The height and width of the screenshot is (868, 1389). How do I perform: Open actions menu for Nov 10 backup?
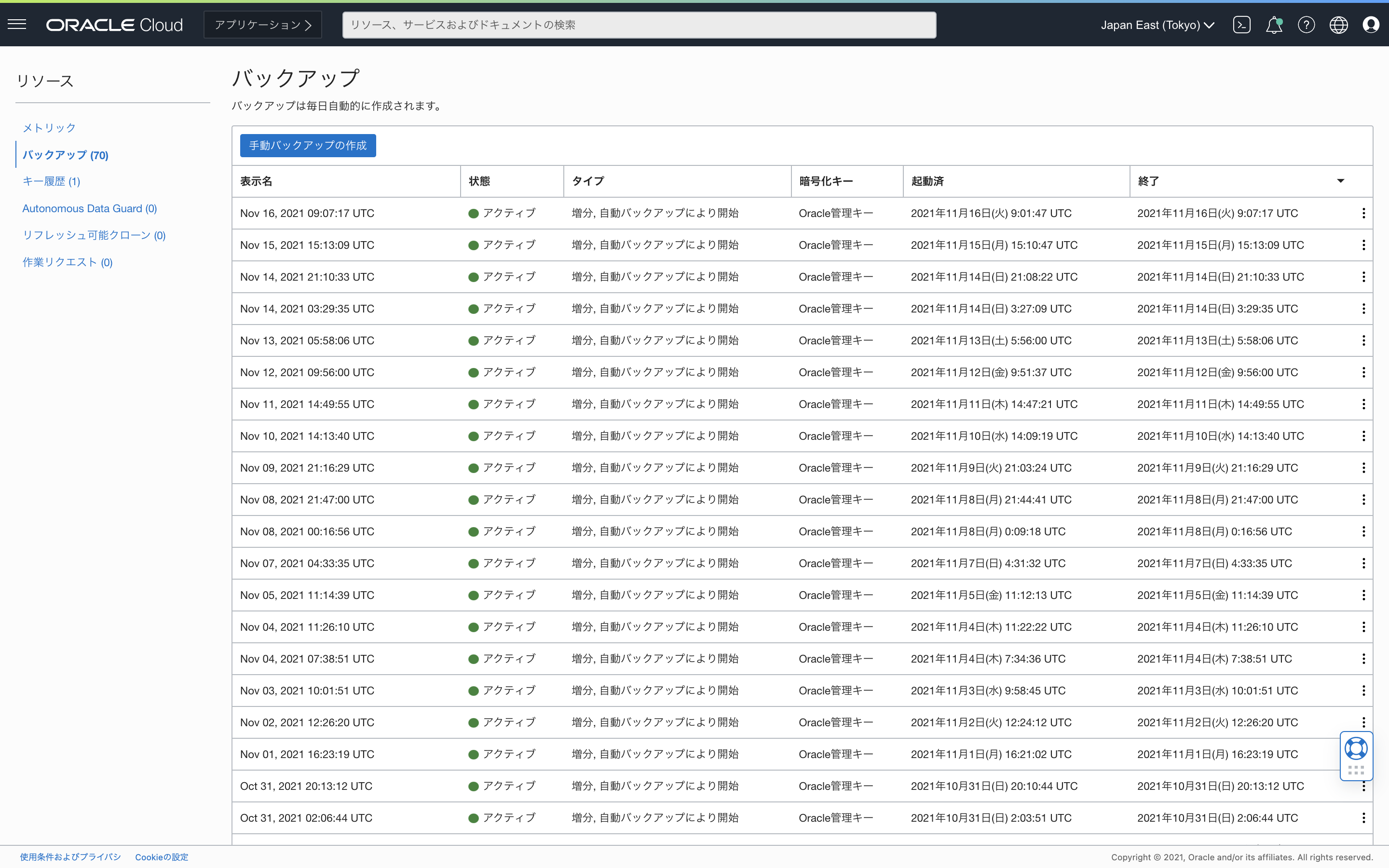pos(1363,436)
